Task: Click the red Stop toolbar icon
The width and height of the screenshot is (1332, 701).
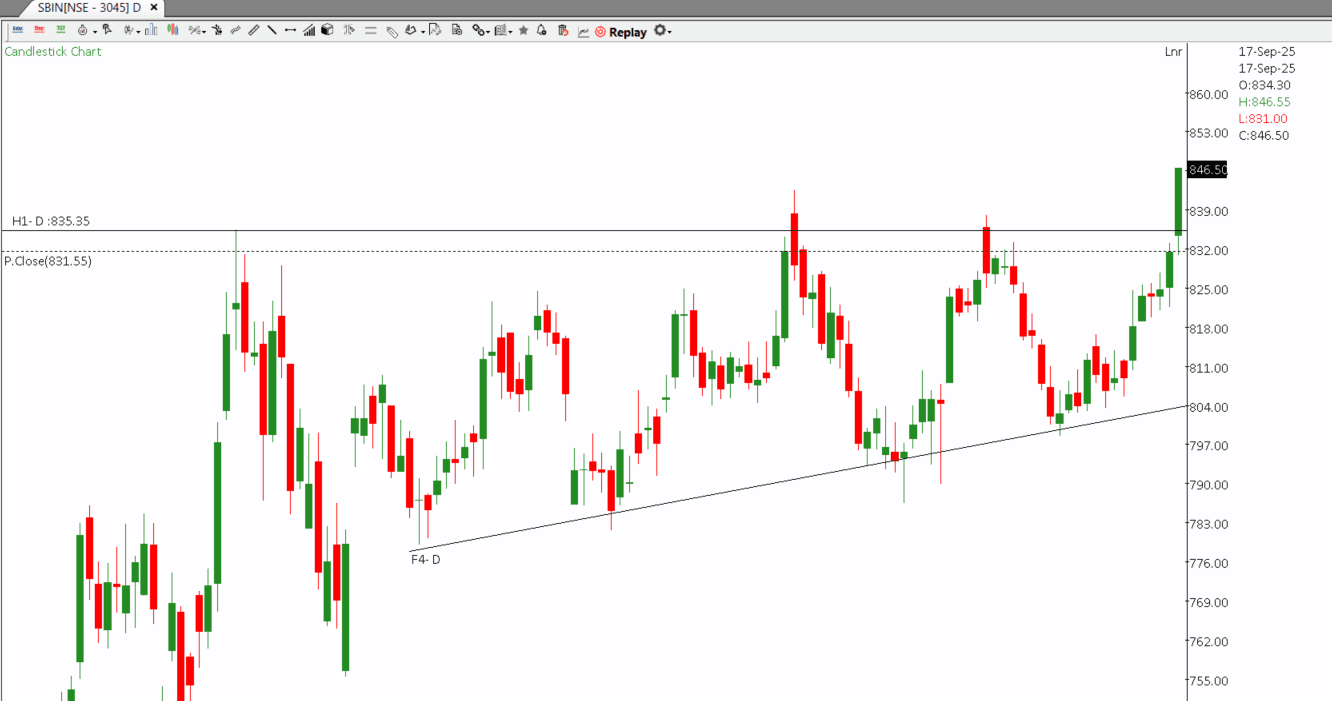Action: coord(39,30)
